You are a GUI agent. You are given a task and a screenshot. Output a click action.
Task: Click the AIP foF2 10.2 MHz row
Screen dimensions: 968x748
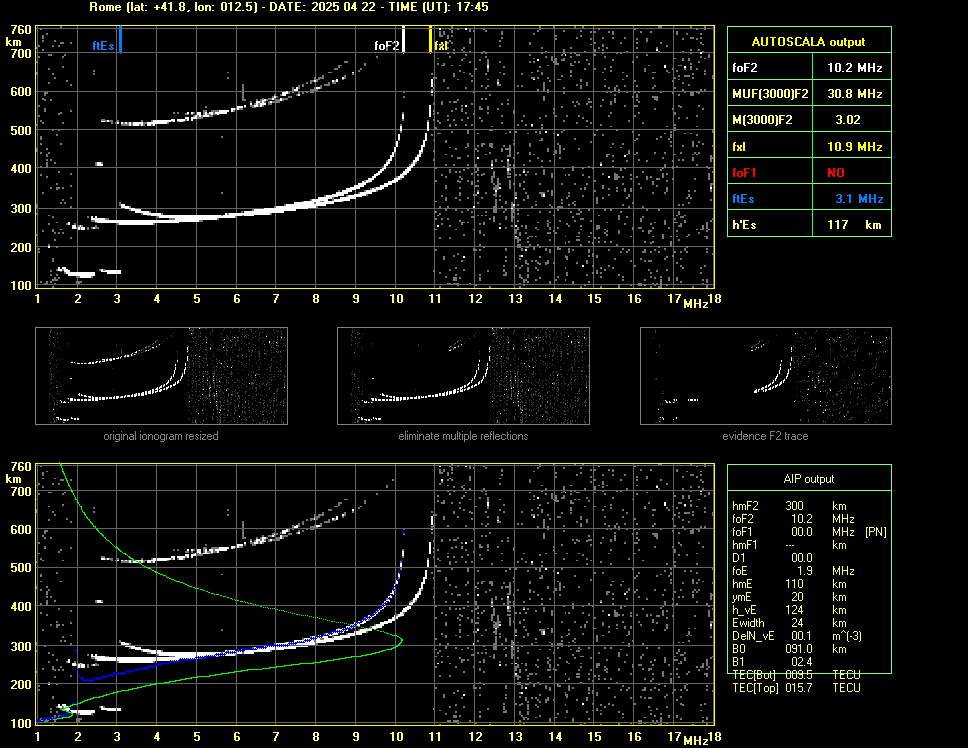click(793, 518)
